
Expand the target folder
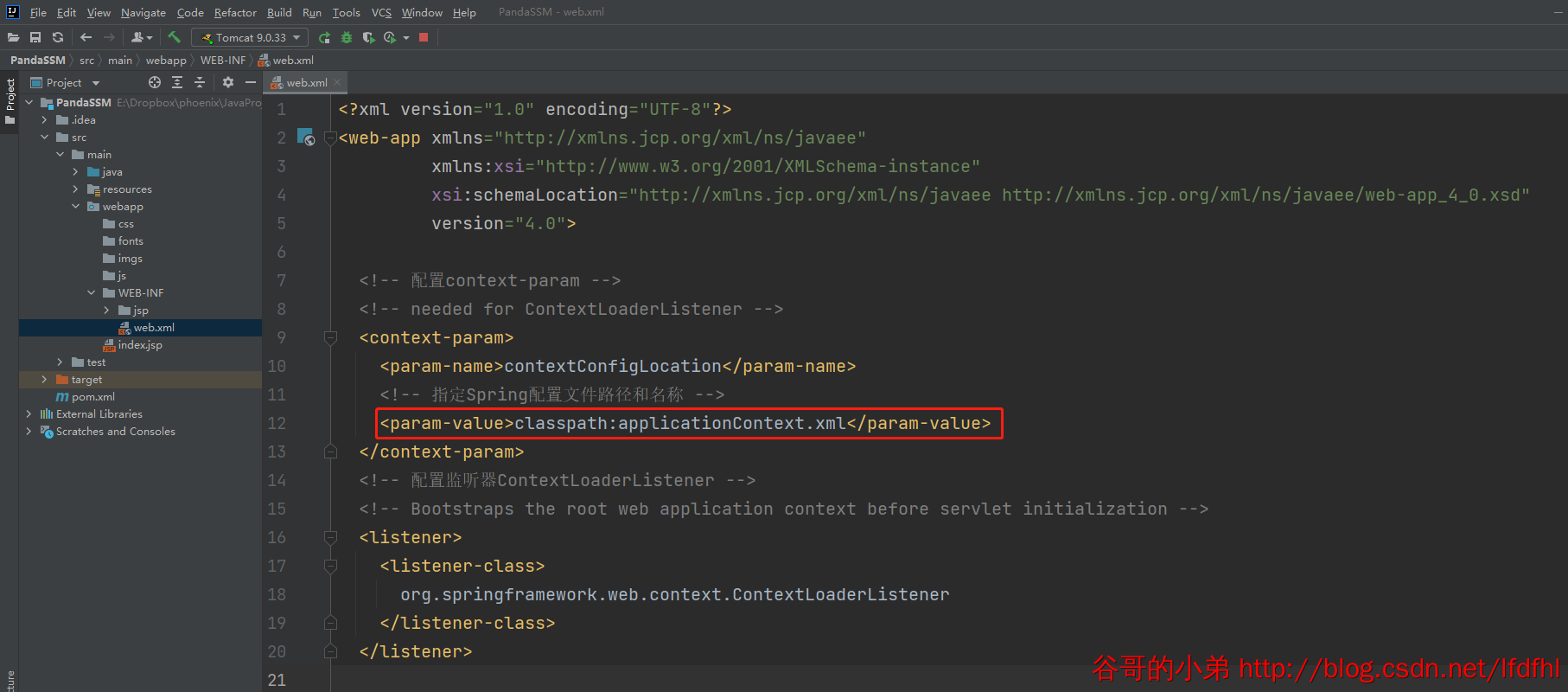tap(45, 379)
